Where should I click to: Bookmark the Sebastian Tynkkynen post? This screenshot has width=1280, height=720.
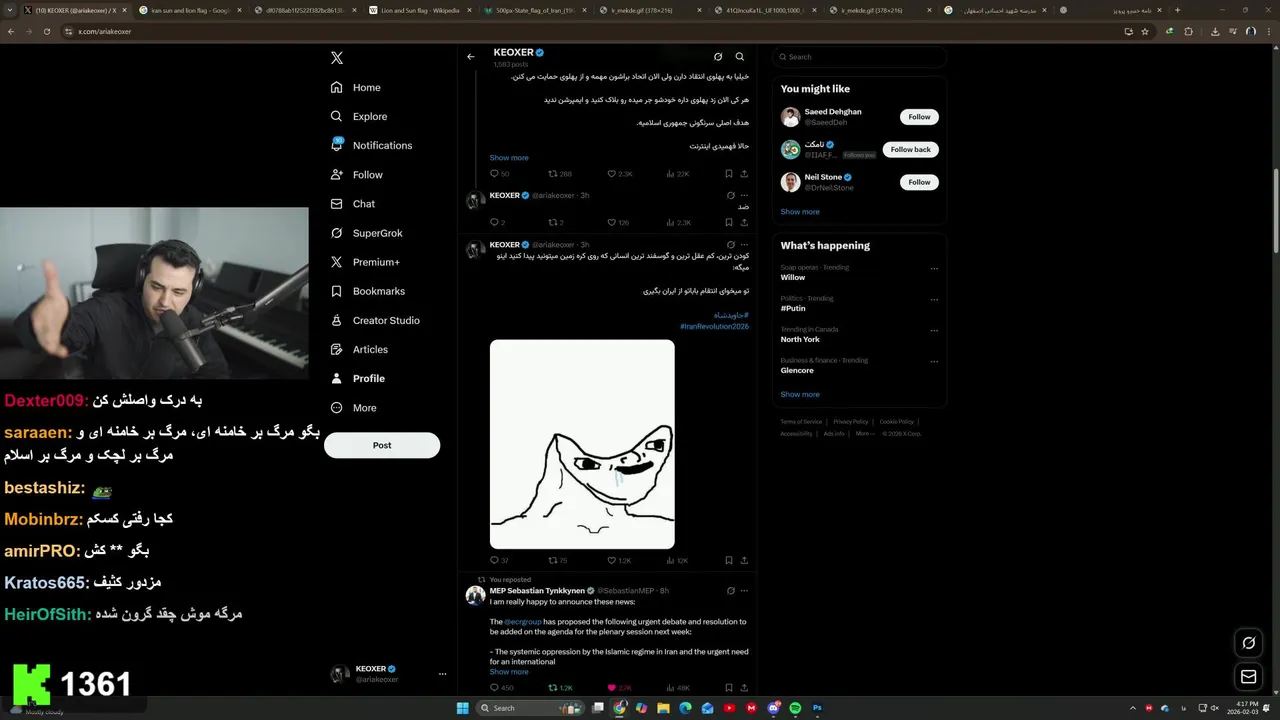click(729, 688)
